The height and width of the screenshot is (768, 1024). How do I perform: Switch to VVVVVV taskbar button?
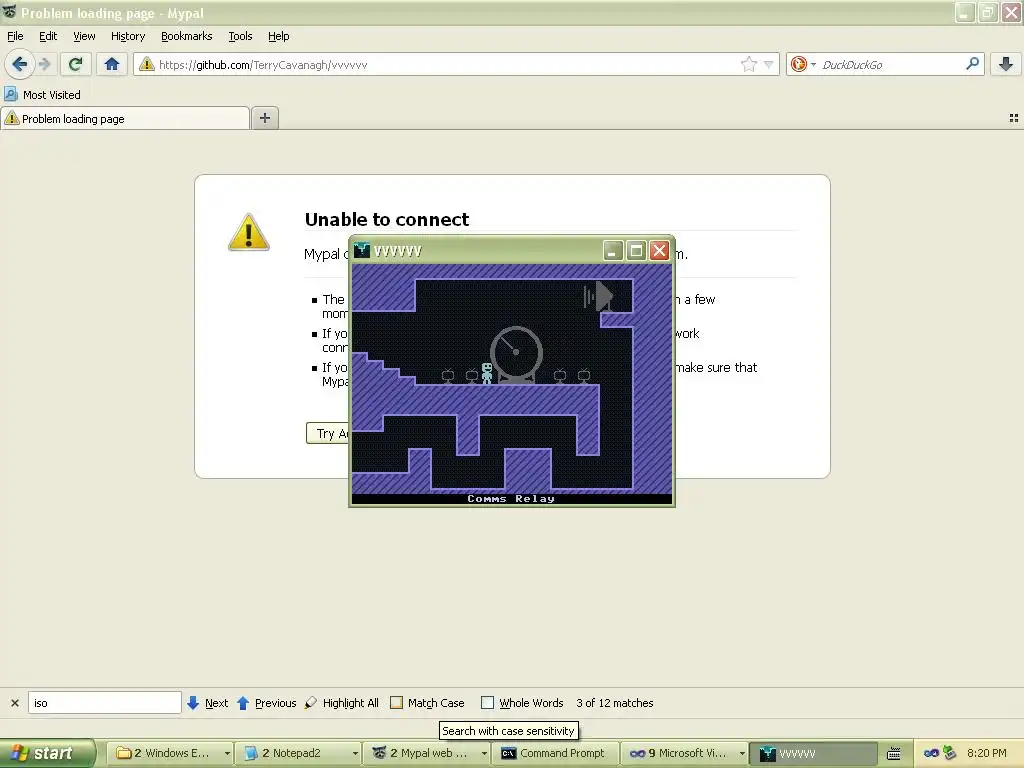pyautogui.click(x=813, y=753)
